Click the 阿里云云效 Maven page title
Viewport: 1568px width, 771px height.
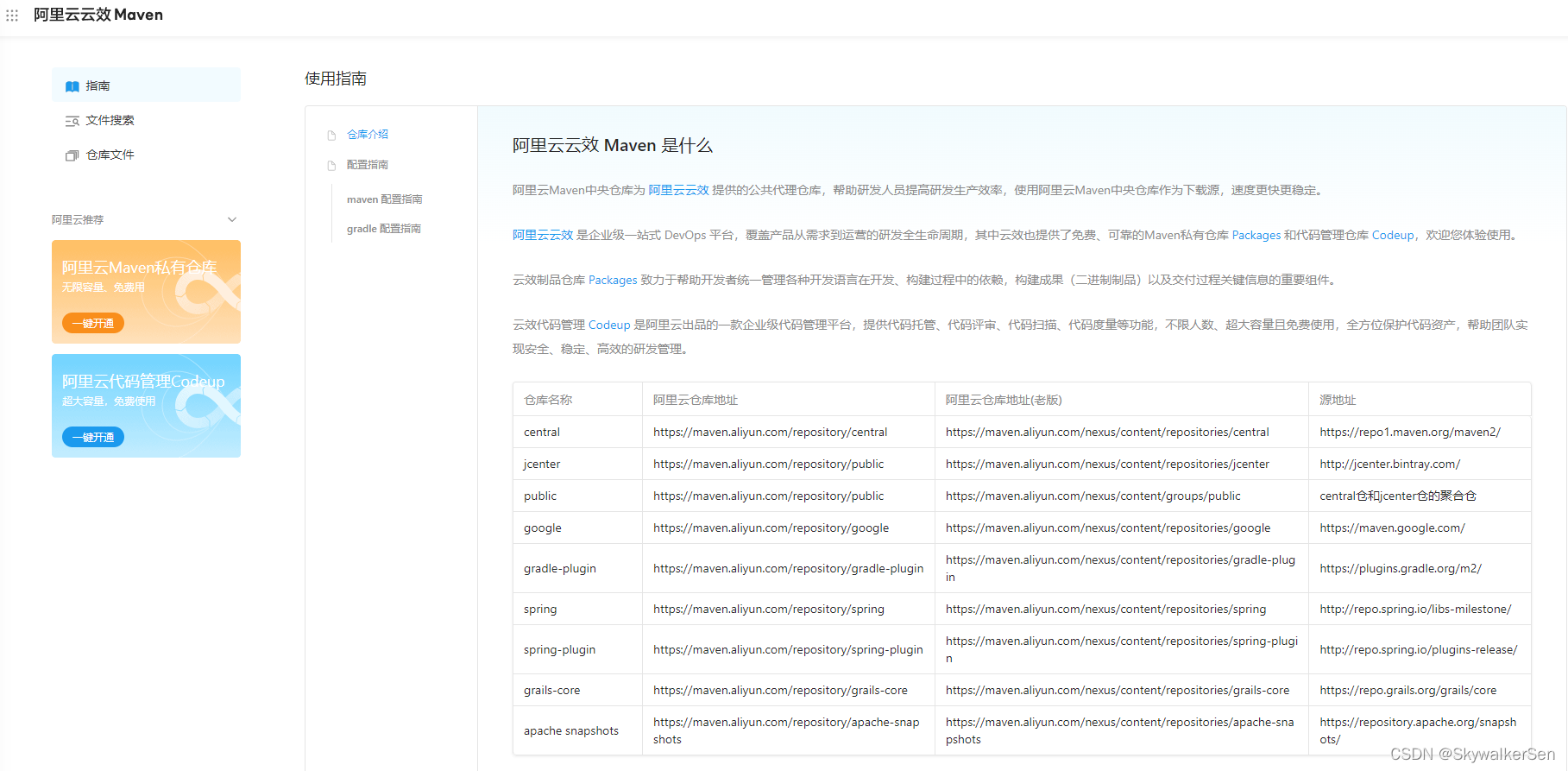pos(98,15)
